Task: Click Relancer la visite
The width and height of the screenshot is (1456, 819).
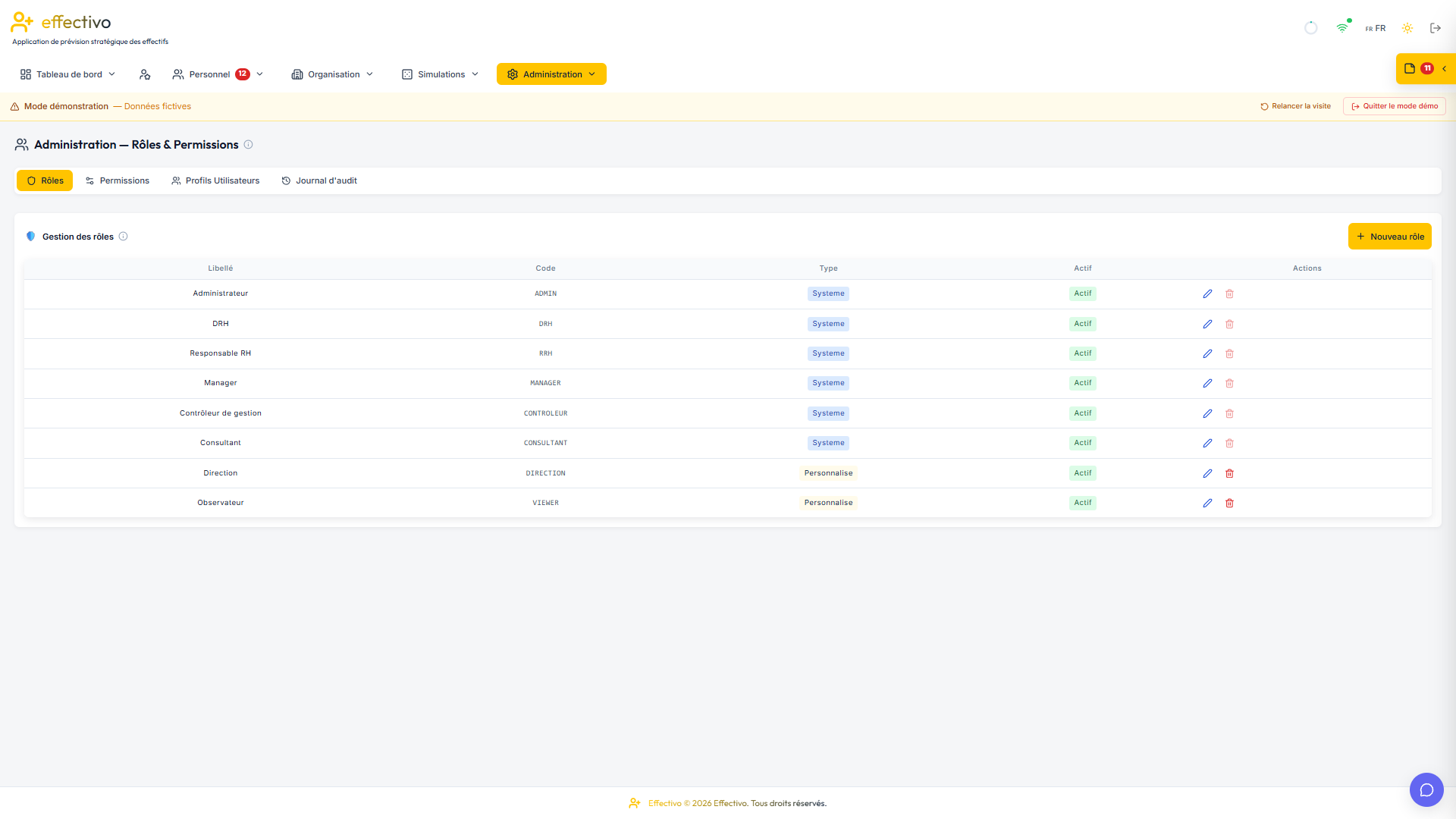Action: (x=1295, y=106)
